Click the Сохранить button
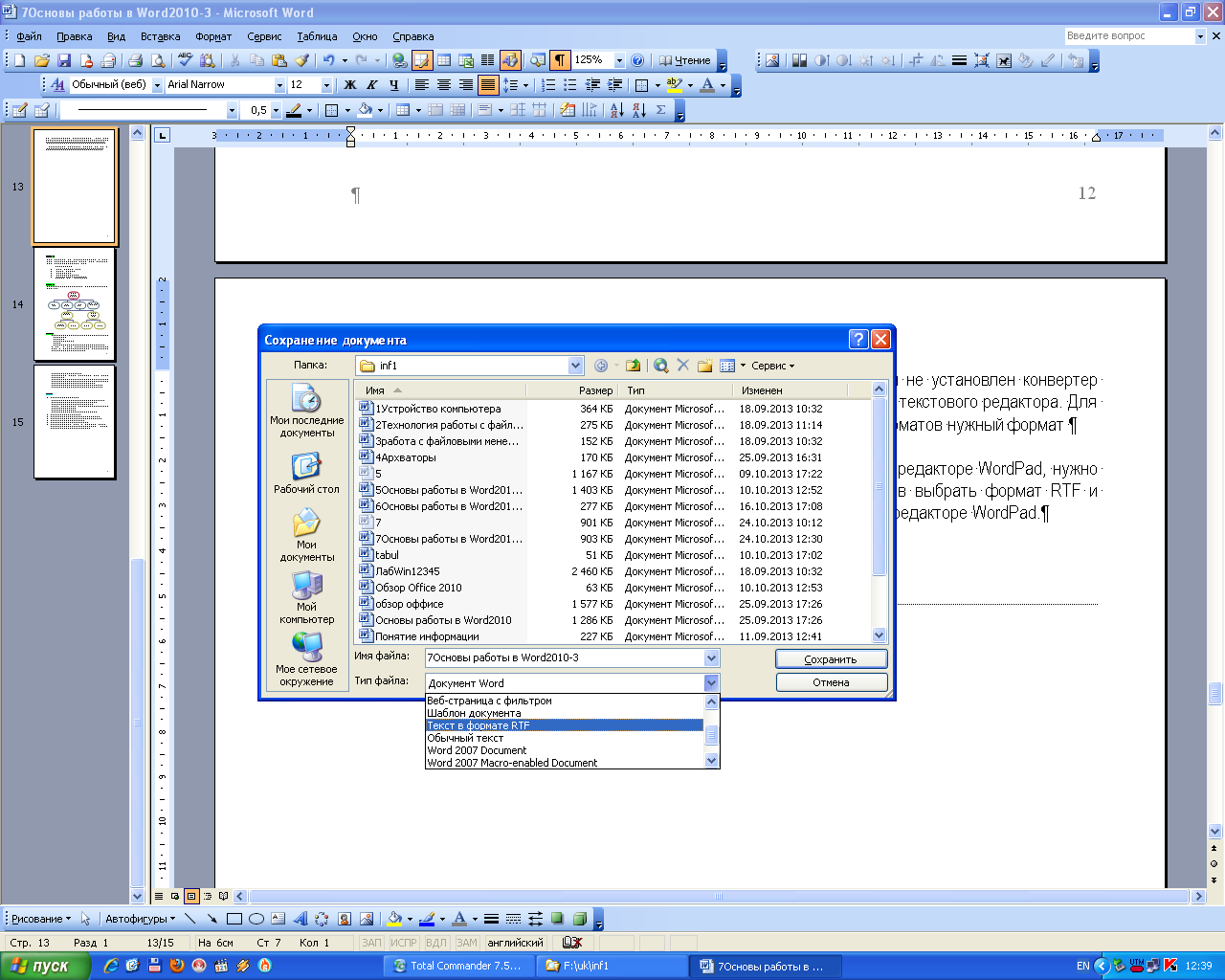1225x980 pixels. 831,659
